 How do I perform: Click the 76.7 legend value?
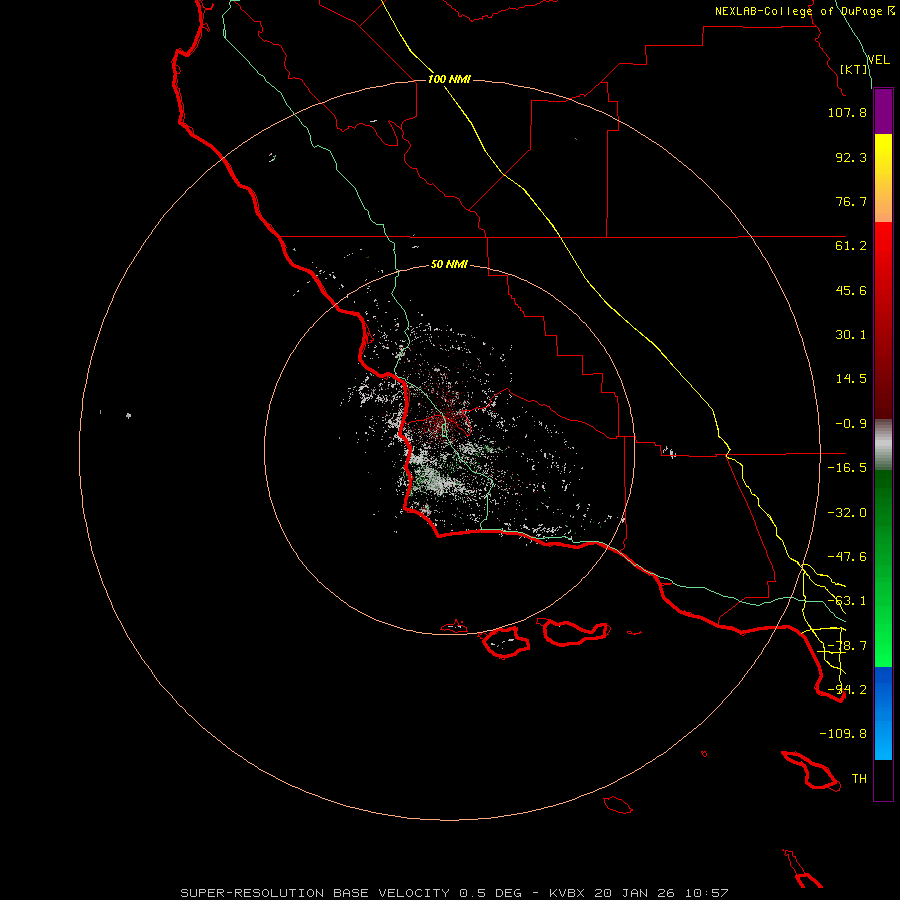point(851,201)
